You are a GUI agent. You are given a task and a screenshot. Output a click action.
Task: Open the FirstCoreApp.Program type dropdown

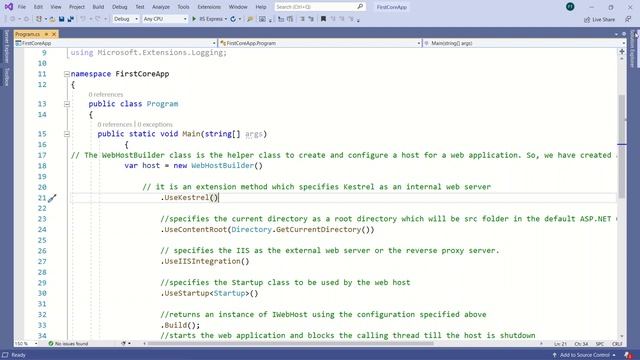tap(320, 43)
